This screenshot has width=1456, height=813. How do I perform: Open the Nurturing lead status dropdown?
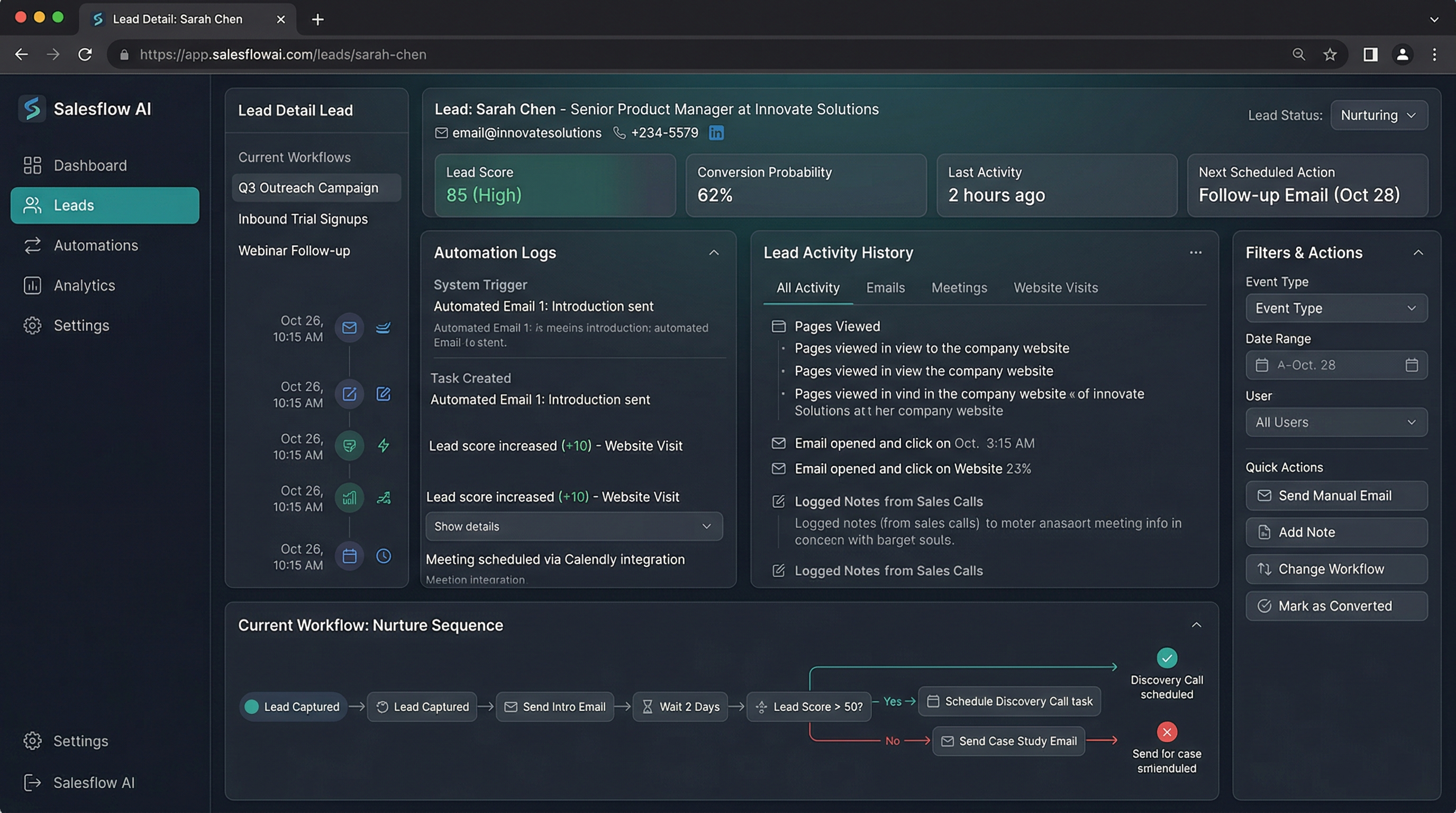pos(1379,115)
